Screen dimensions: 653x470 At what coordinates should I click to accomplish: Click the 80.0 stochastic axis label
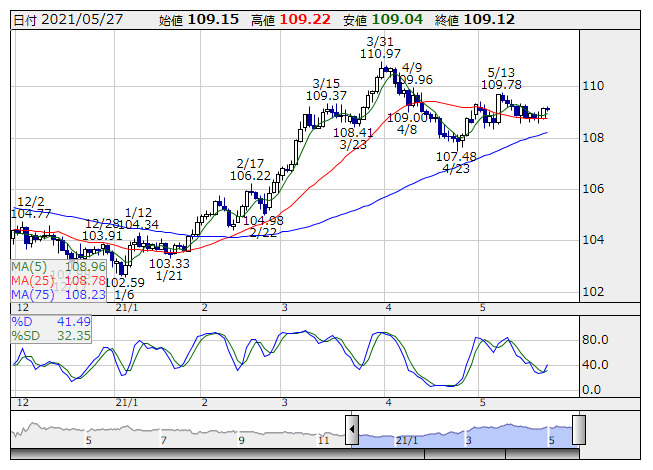(x=595, y=340)
